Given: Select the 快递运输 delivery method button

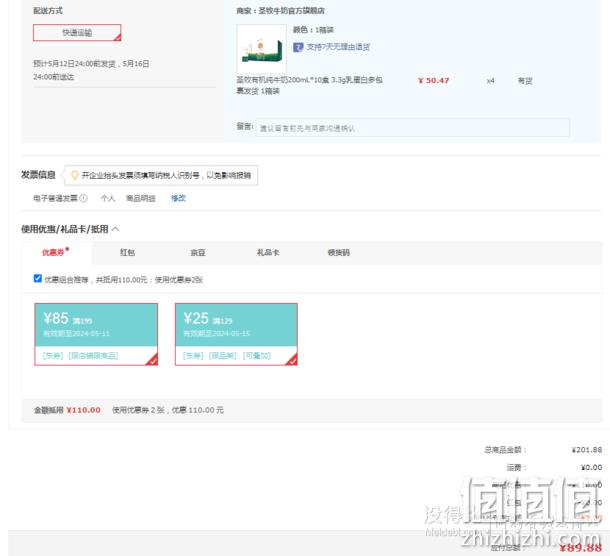Looking at the screenshot, I should (x=77, y=33).
